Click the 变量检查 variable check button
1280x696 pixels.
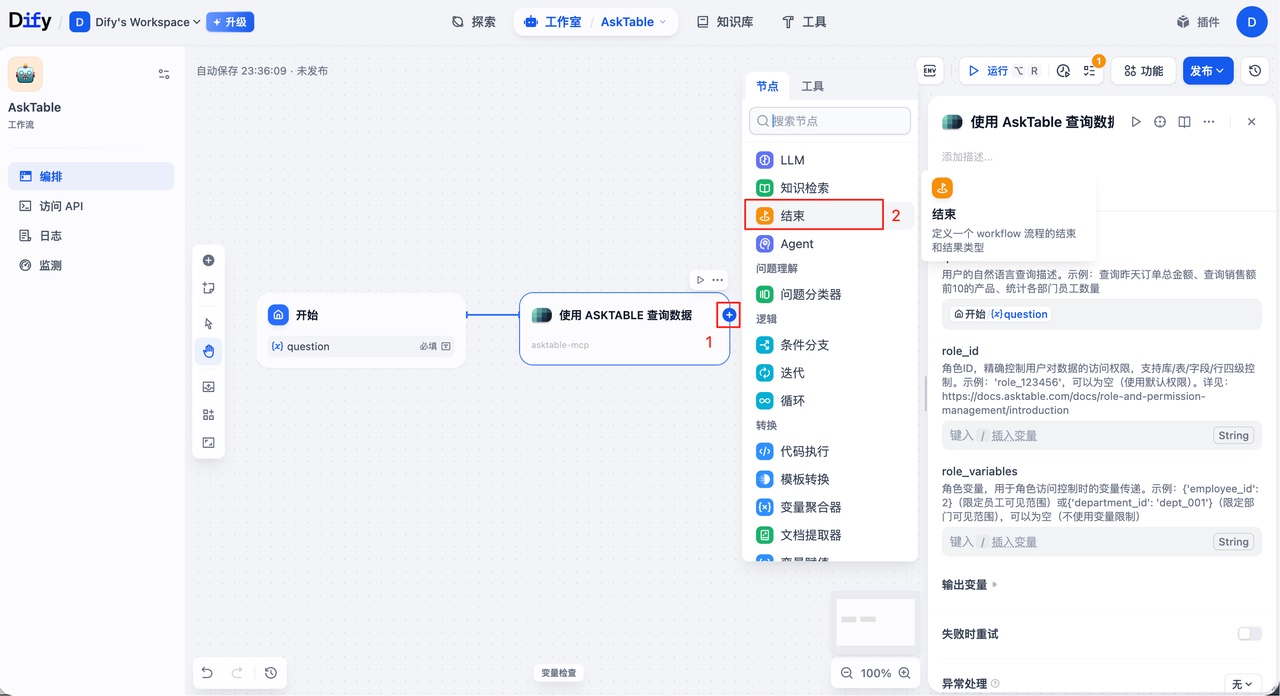[x=558, y=672]
